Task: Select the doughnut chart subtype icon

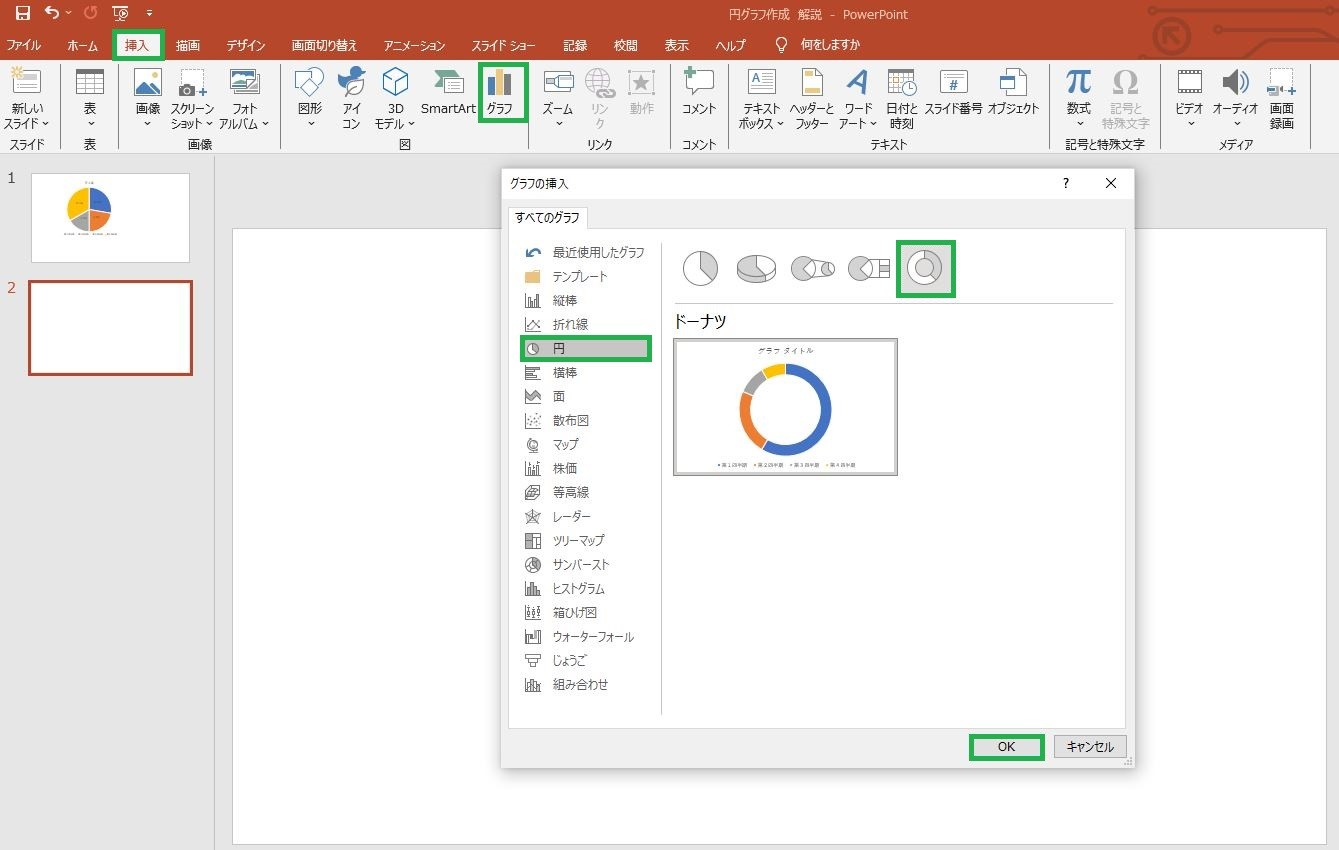Action: [925, 268]
